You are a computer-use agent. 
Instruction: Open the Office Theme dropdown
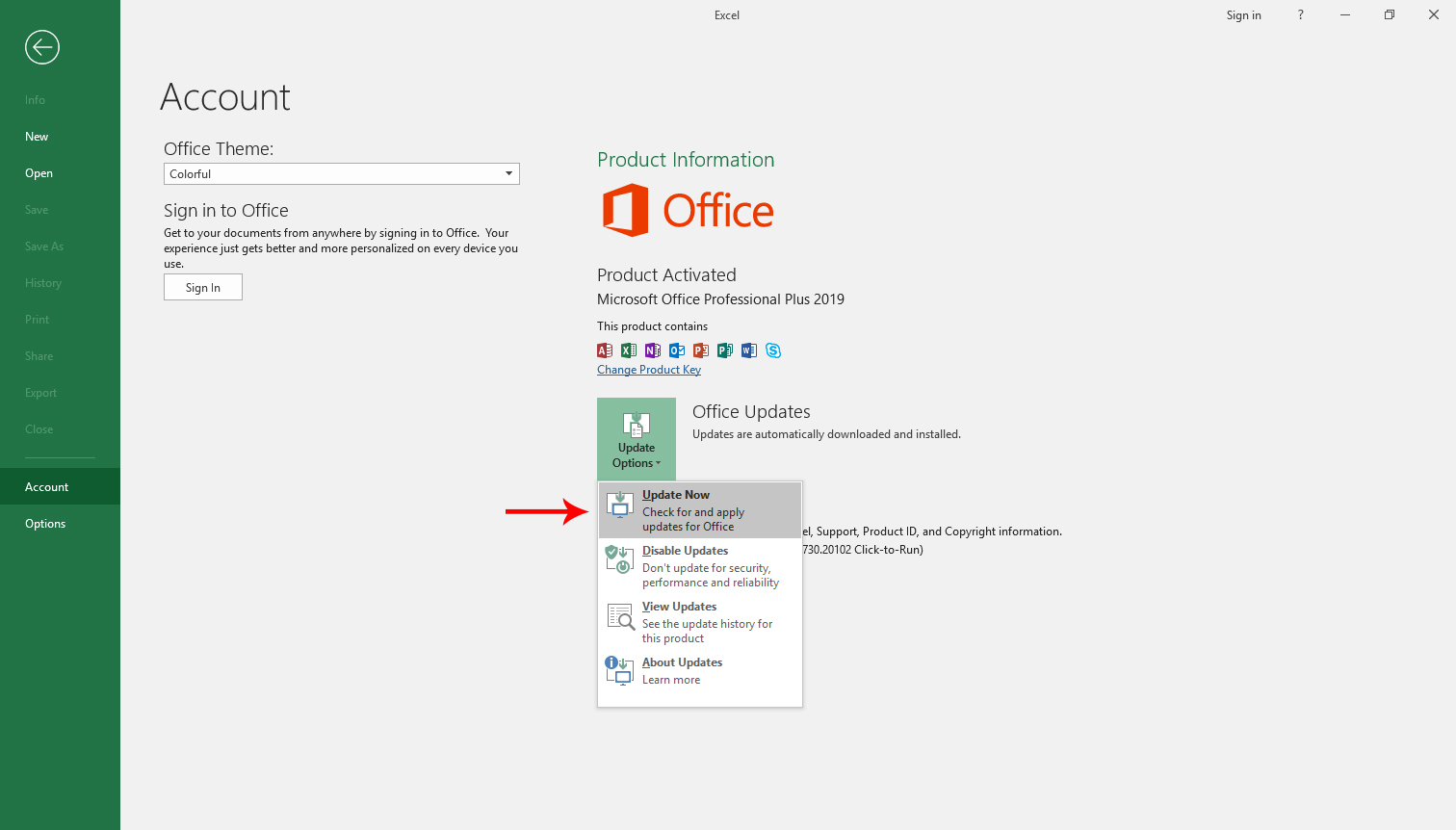click(342, 174)
